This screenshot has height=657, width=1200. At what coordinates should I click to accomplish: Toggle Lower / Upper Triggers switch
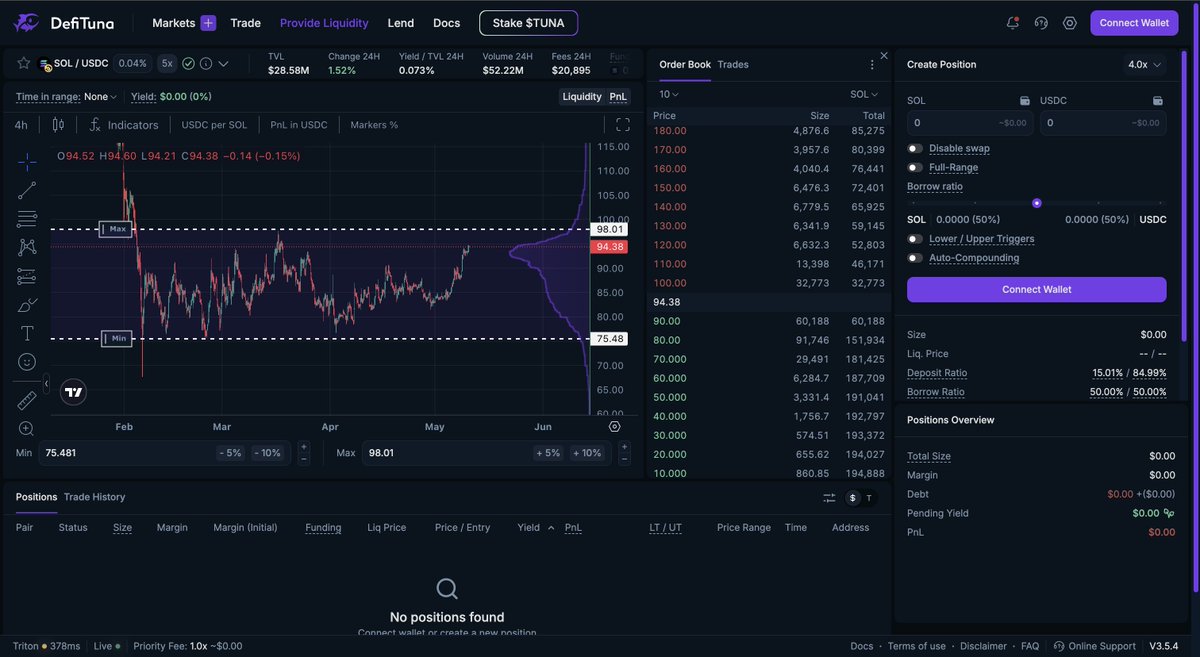click(x=915, y=239)
